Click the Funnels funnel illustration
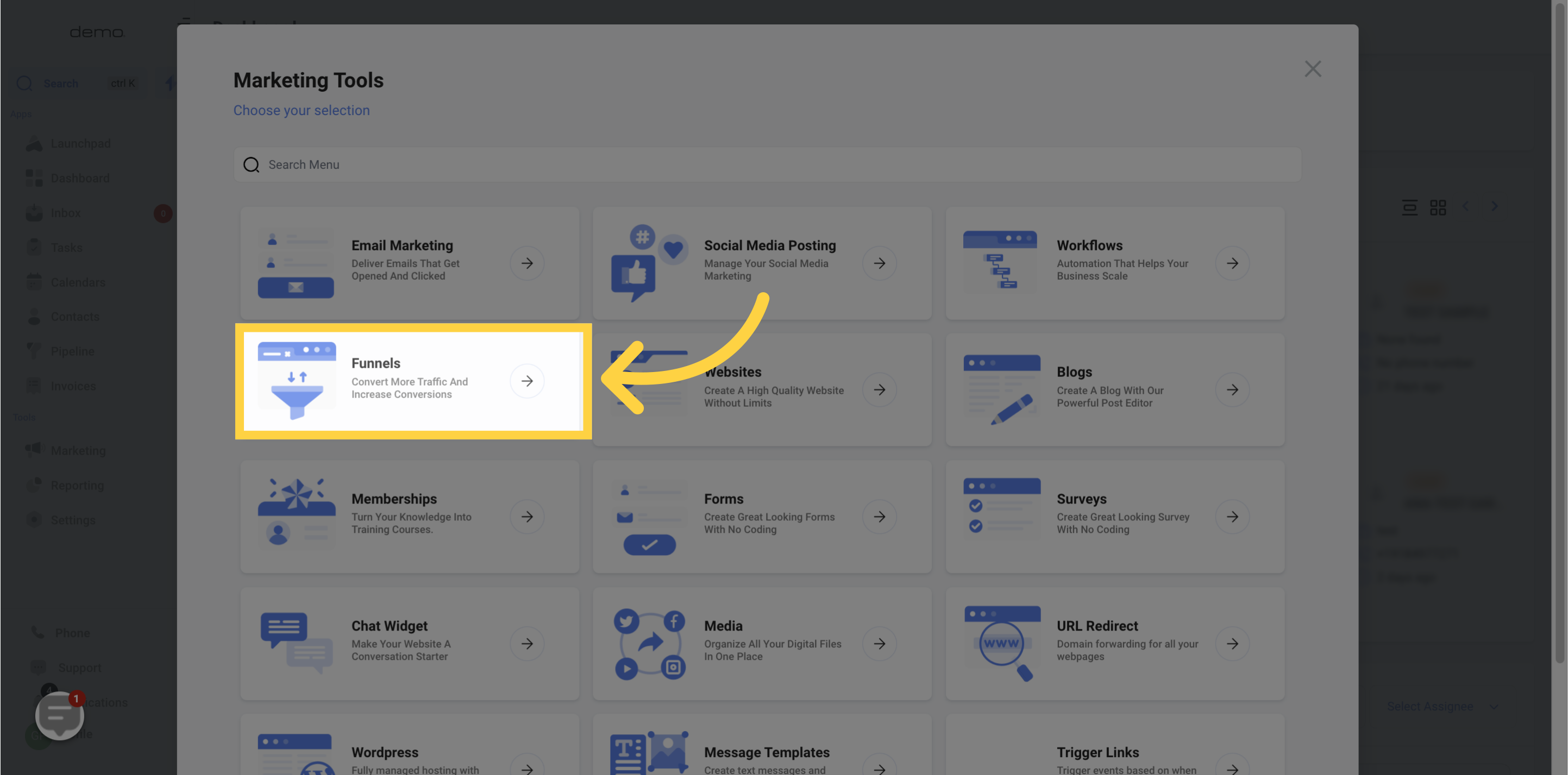The width and height of the screenshot is (1568, 775). coord(297,381)
